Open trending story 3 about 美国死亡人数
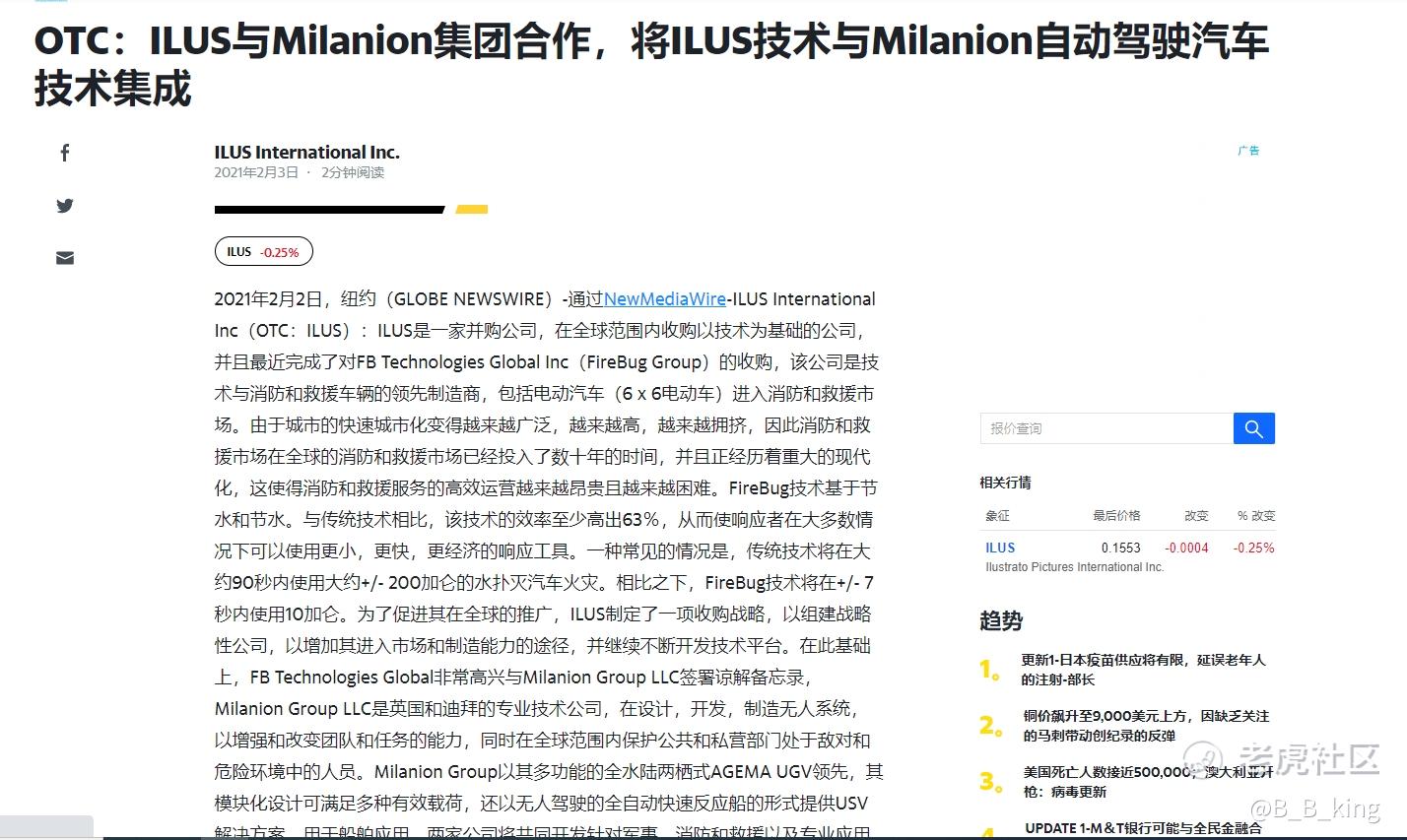Image resolution: width=1407 pixels, height=840 pixels. pos(1148,782)
